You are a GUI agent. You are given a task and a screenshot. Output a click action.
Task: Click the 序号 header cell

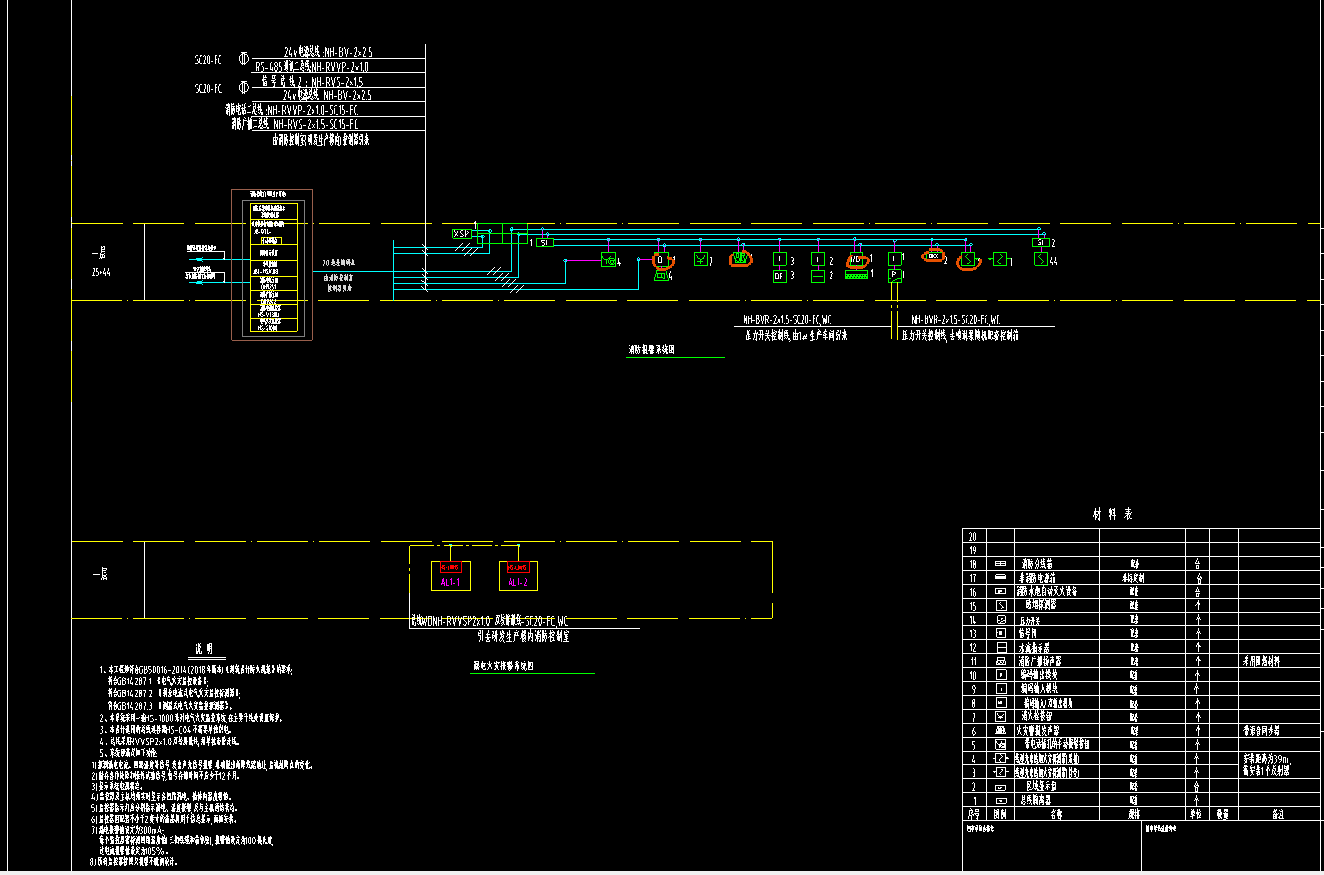click(x=974, y=814)
